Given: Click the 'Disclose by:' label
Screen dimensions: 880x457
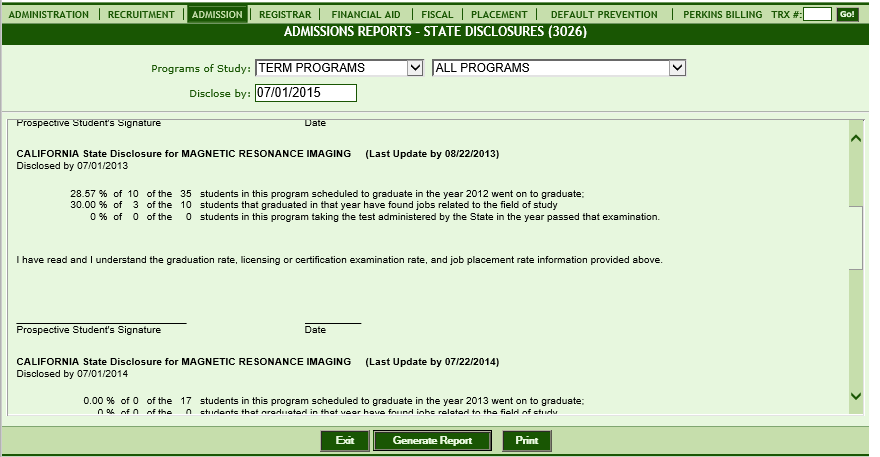Looking at the screenshot, I should tap(220, 94).
